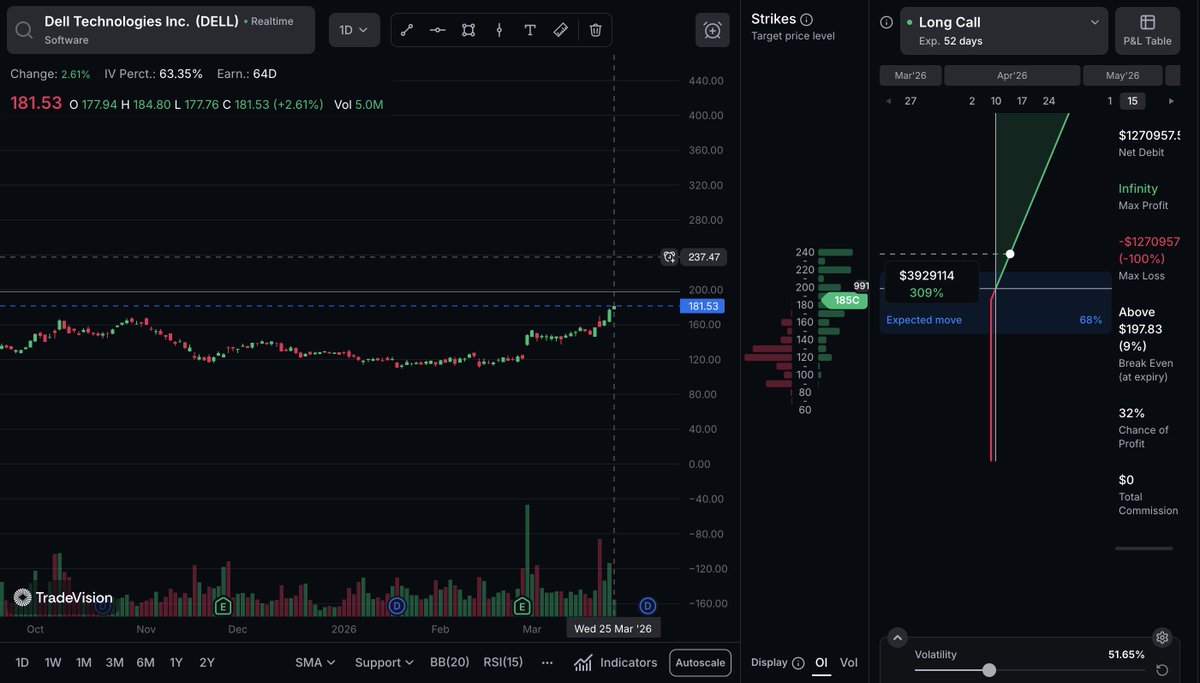Select the rectangle shape drawing tool
The width and height of the screenshot is (1200, 683).
click(468, 30)
